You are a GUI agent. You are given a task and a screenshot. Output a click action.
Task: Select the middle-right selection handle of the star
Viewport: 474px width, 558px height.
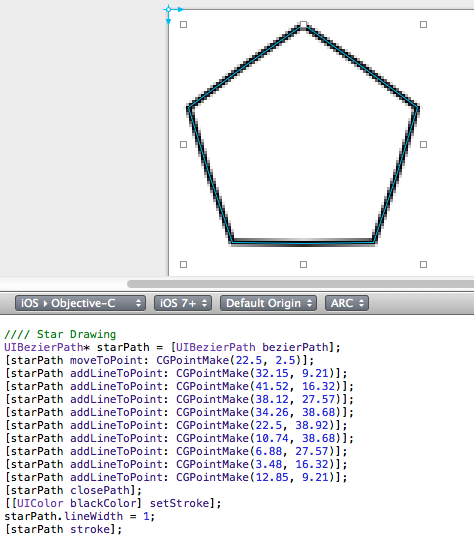point(423,144)
